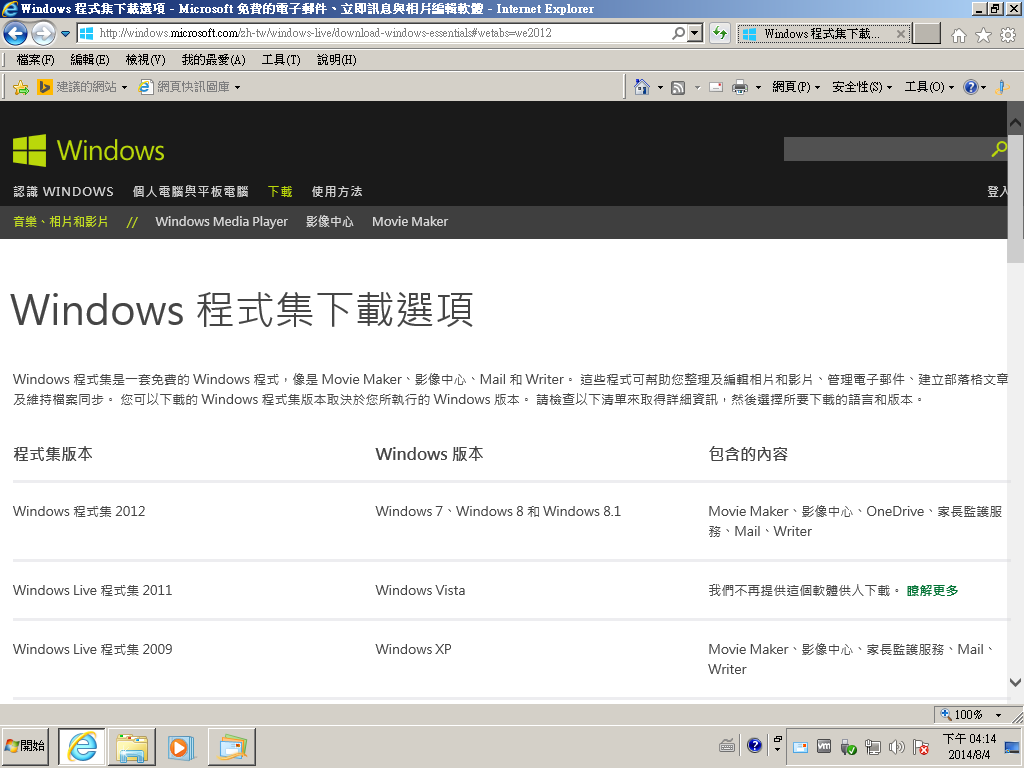1024x768 pixels.
Task: Click the command bar Home icon
Action: [642, 87]
